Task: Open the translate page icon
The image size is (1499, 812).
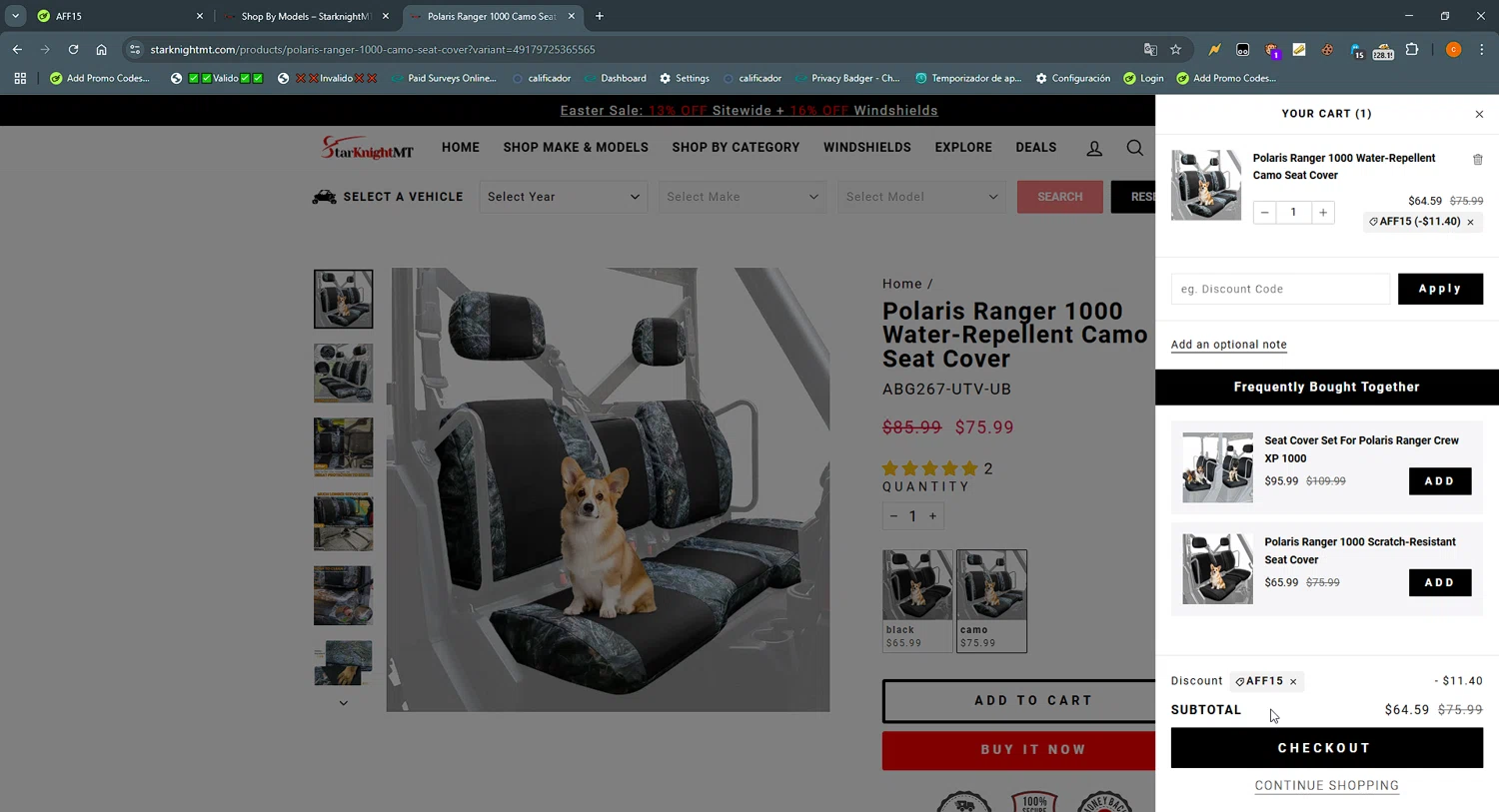Action: click(x=1150, y=50)
